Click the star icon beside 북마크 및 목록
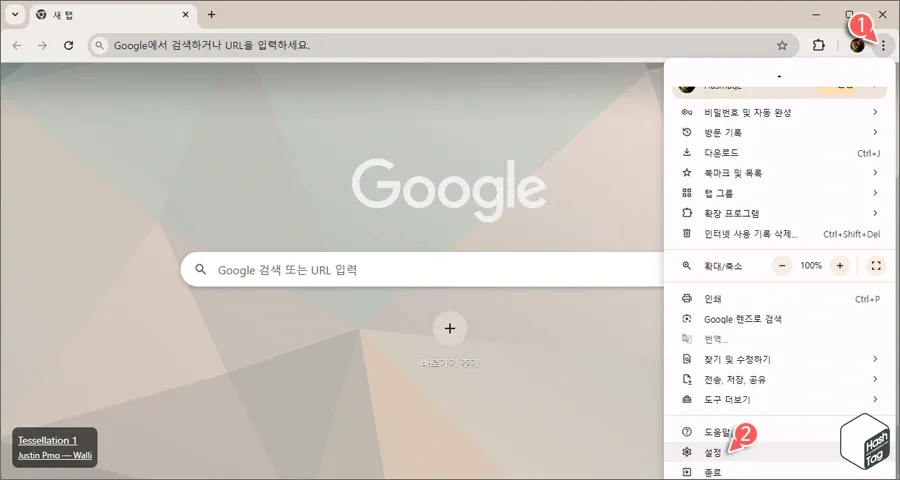This screenshot has height=480, width=900. click(x=686, y=173)
